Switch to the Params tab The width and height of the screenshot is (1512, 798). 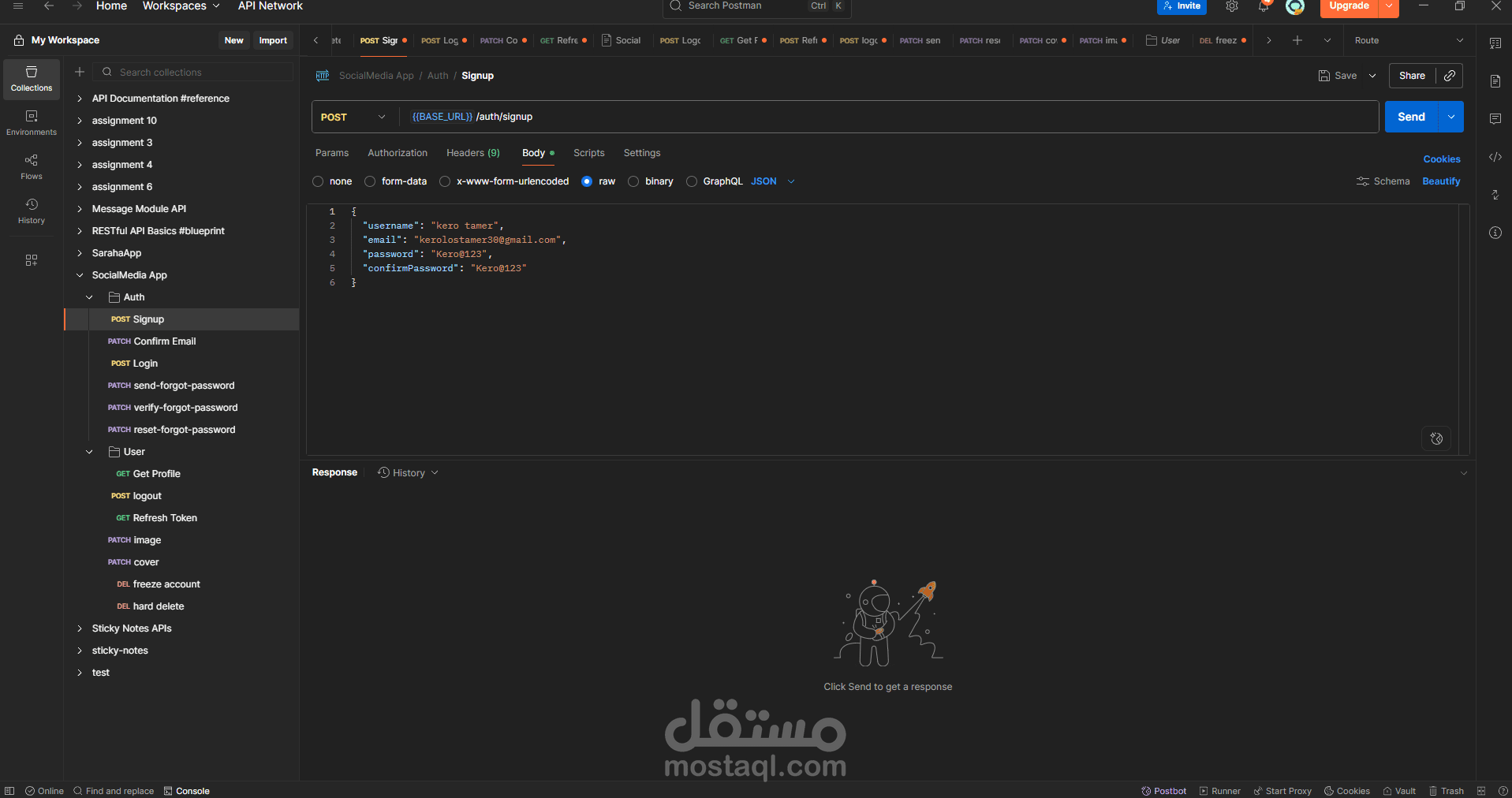(332, 153)
